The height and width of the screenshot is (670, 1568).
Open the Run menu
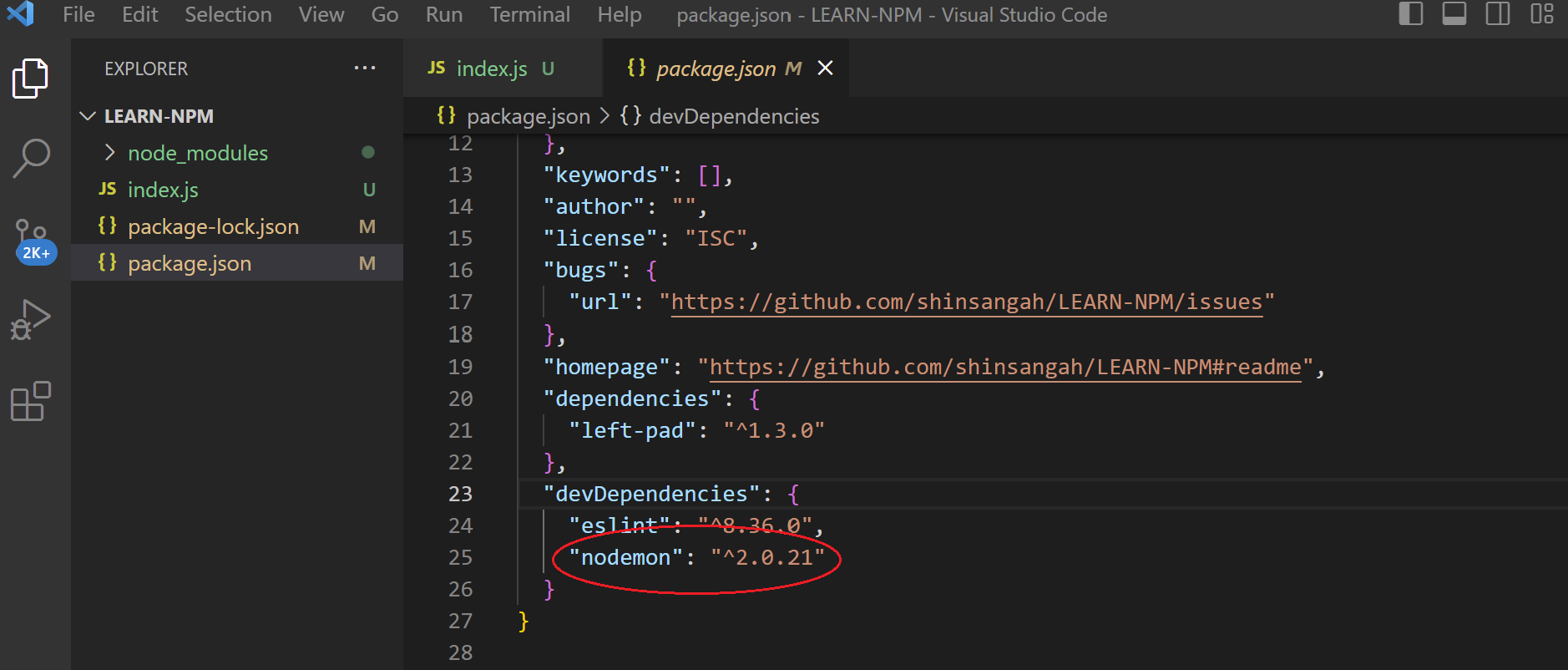(x=444, y=14)
